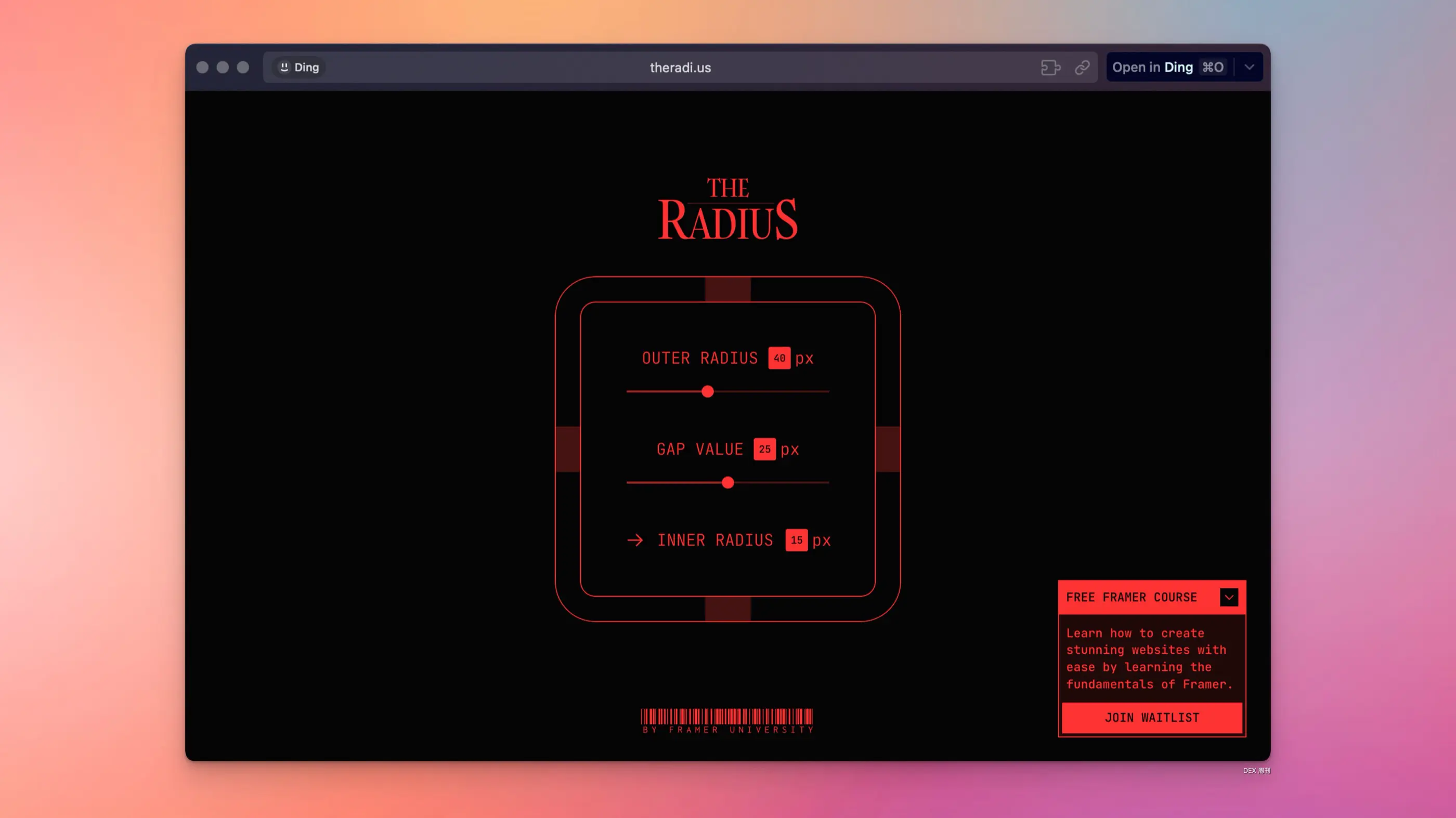Open the By Framer University link
This screenshot has width=1456, height=818.
click(727, 730)
